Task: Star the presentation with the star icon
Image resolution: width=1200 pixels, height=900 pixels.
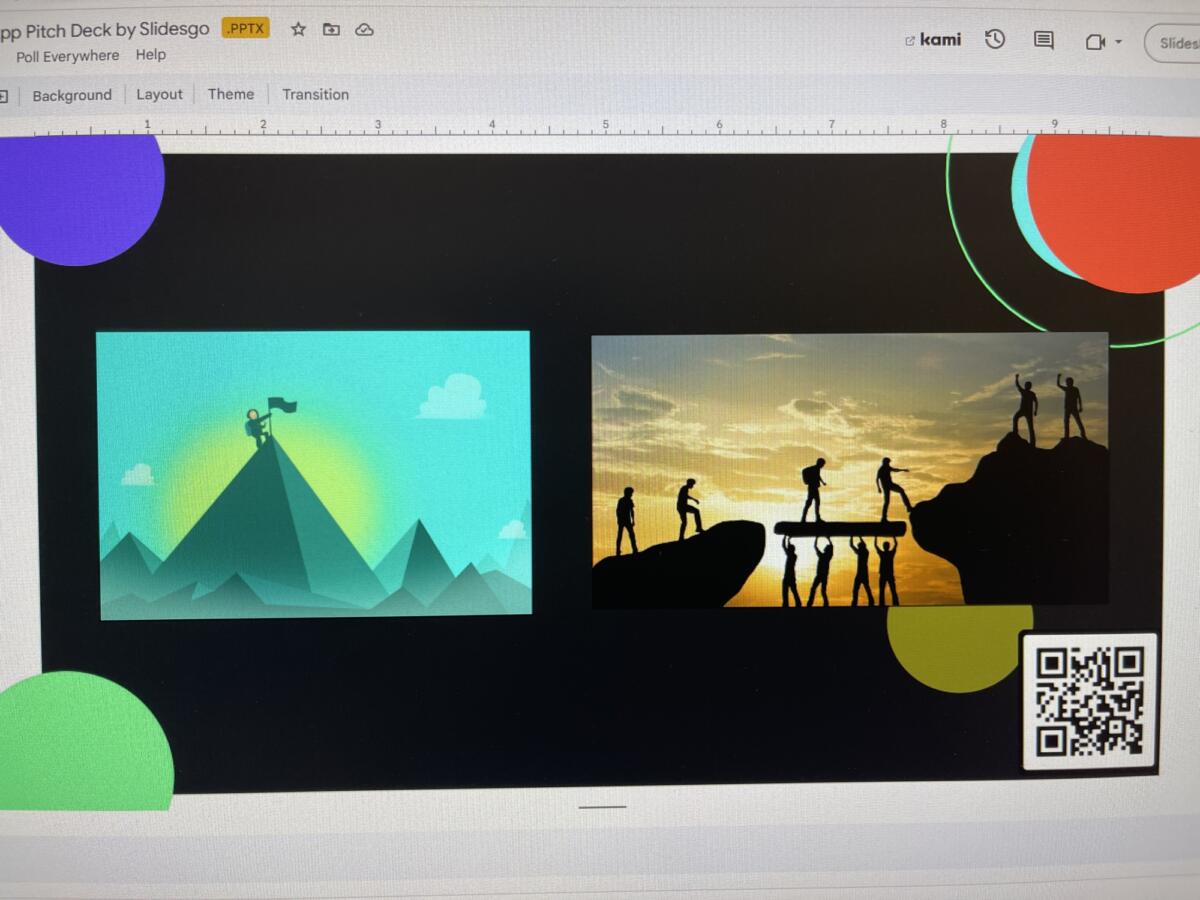Action: click(298, 29)
